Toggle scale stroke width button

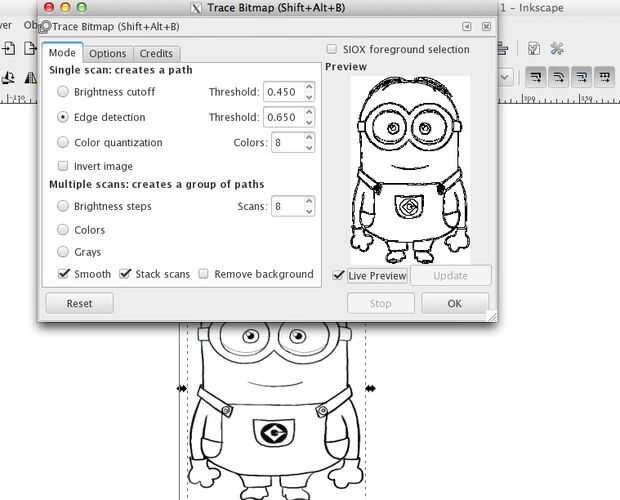tap(536, 77)
